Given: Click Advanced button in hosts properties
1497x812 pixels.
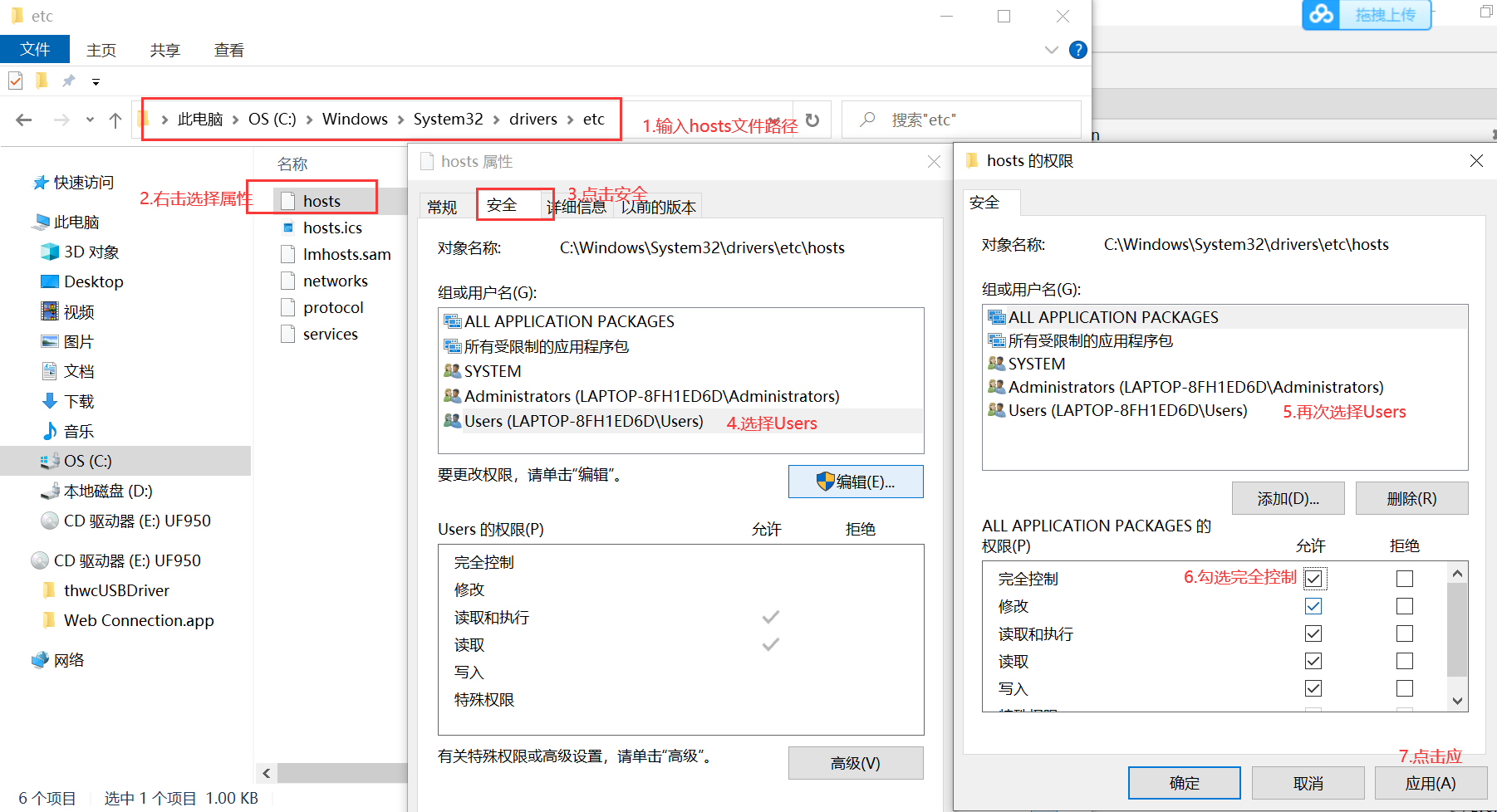Looking at the screenshot, I should (x=856, y=763).
